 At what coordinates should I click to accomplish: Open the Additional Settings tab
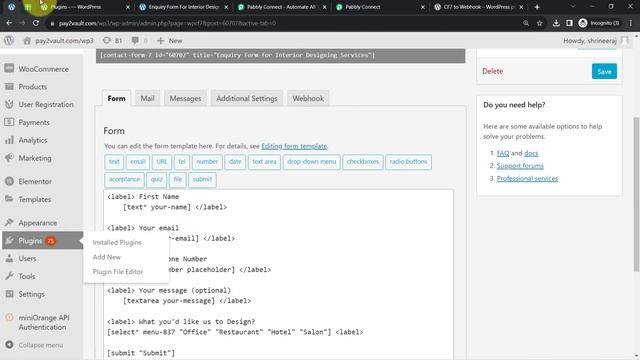point(247,98)
